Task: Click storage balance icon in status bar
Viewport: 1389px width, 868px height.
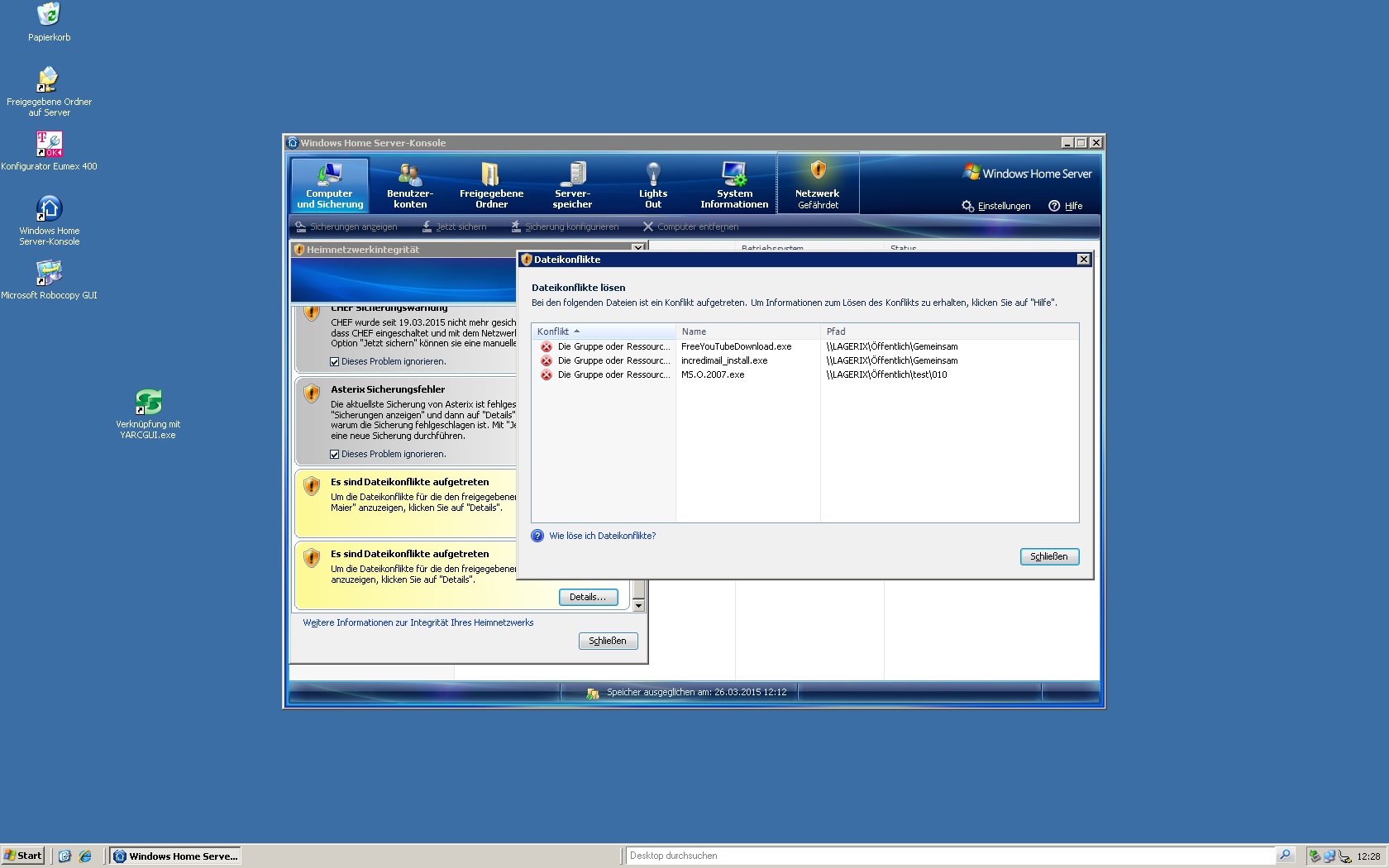Action: coord(592,693)
